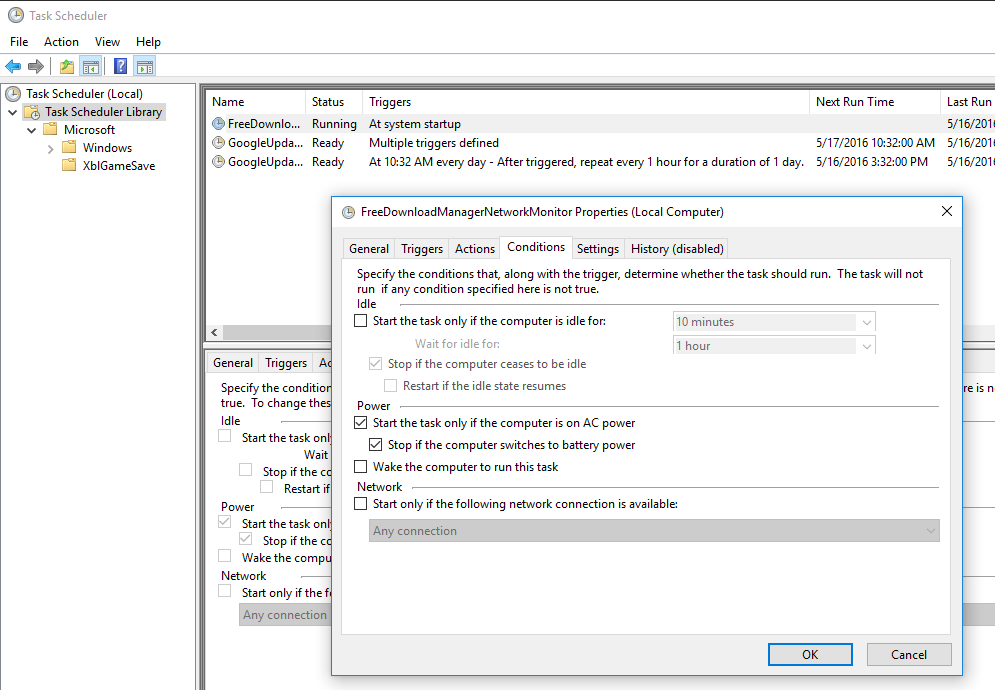
Task: Select Triggers tab in background details pane
Action: point(286,362)
